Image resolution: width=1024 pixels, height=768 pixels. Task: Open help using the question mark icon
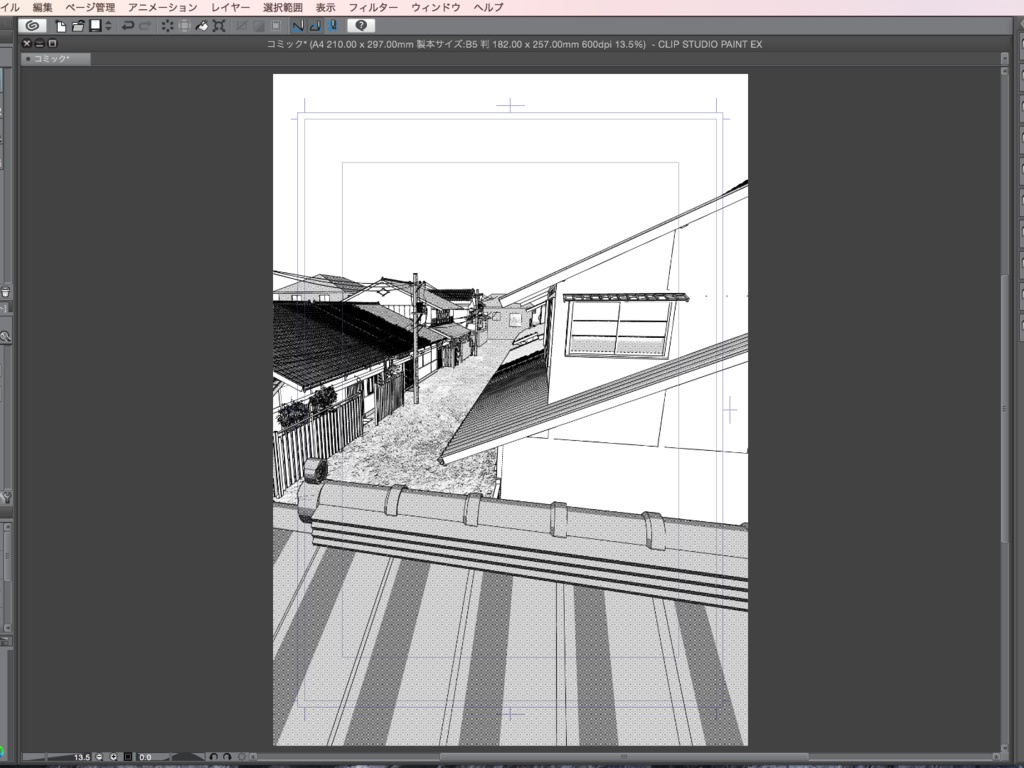[361, 26]
